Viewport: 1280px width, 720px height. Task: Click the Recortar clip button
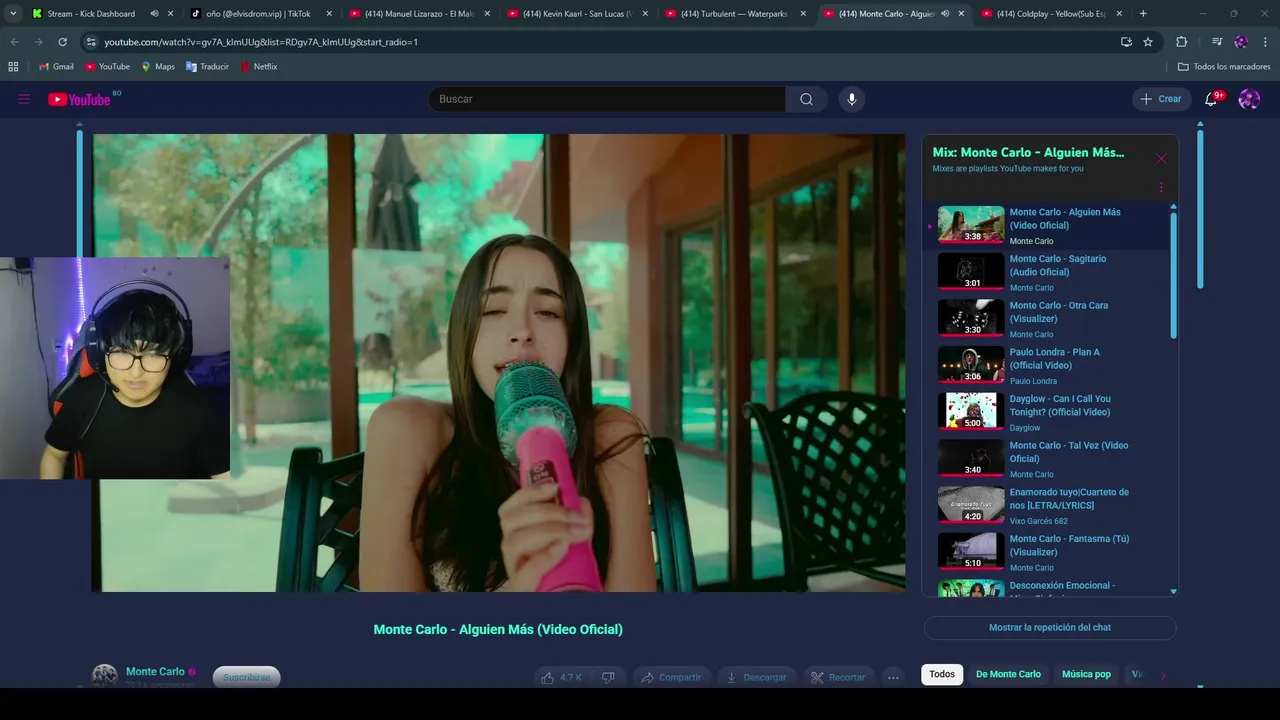tap(838, 677)
